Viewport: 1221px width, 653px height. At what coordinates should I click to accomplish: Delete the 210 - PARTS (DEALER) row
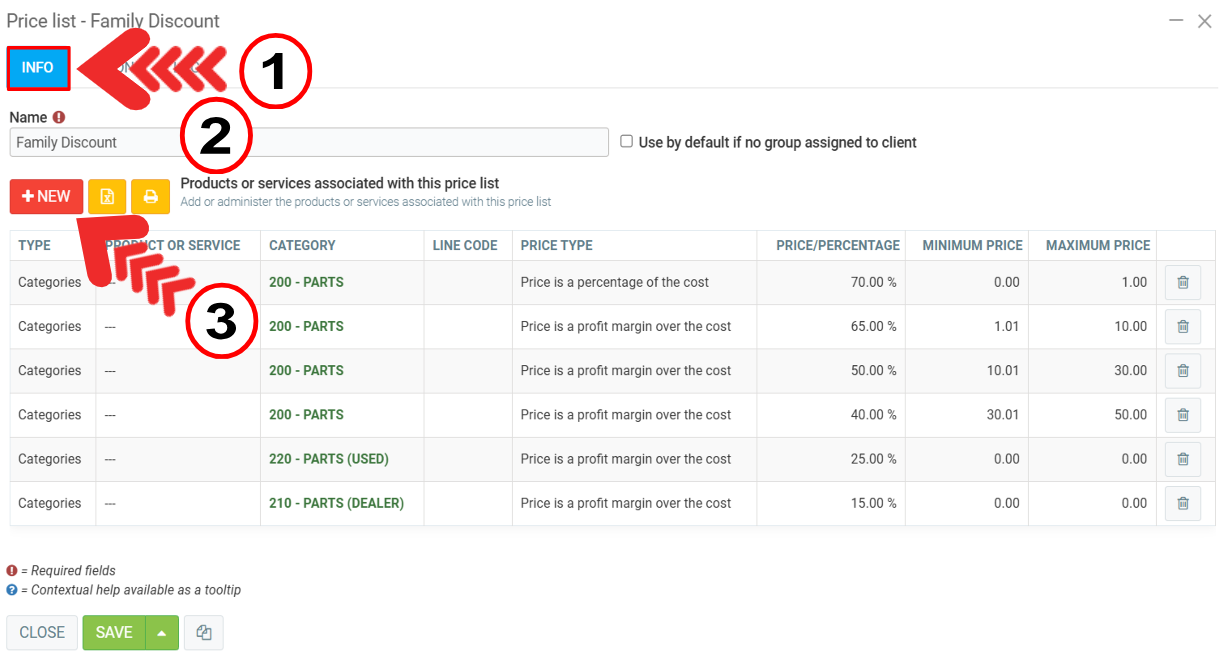[1182, 503]
